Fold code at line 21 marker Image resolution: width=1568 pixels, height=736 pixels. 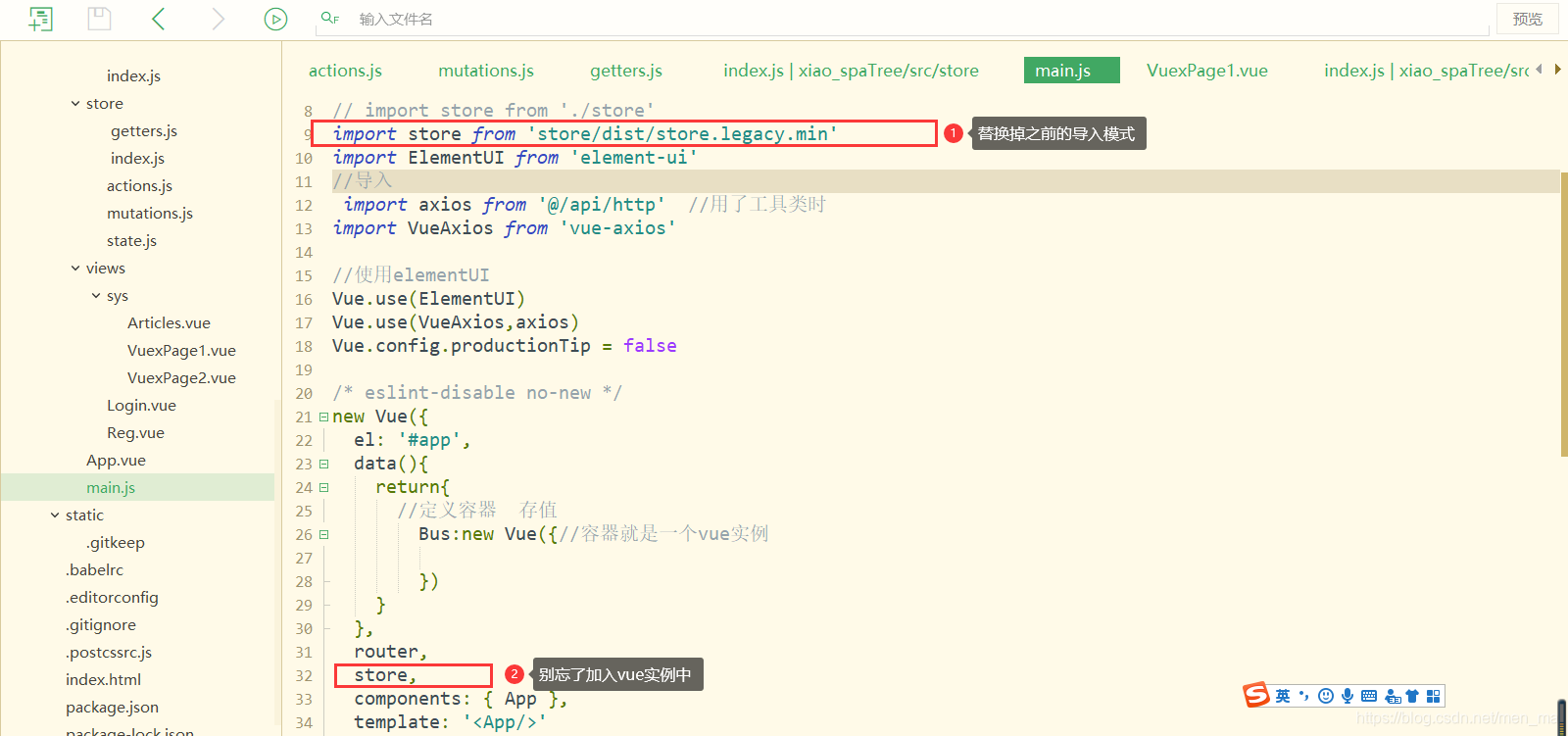point(323,417)
